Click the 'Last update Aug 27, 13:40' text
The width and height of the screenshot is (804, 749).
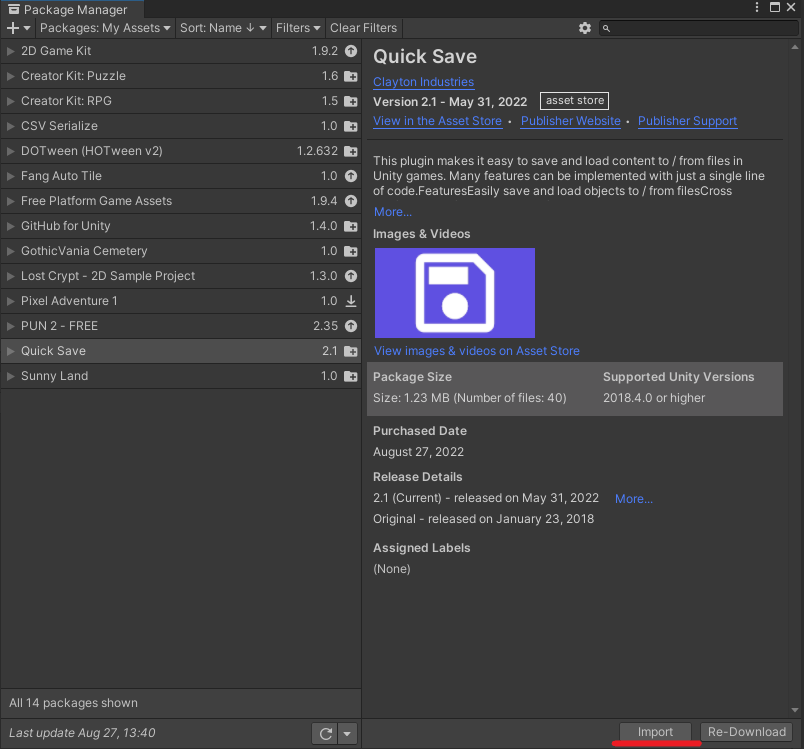[82, 733]
